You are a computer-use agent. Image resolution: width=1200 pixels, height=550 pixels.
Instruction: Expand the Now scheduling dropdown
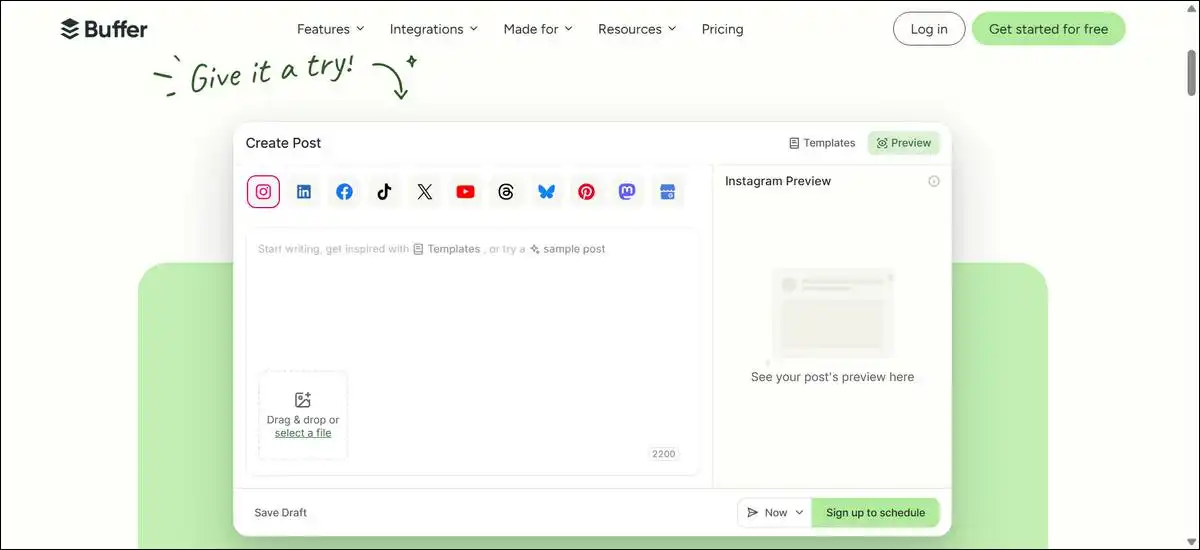775,512
